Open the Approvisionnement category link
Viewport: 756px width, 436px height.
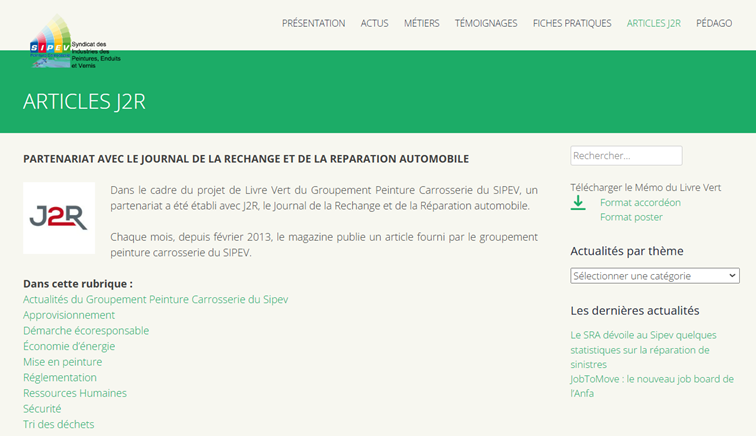coord(69,315)
